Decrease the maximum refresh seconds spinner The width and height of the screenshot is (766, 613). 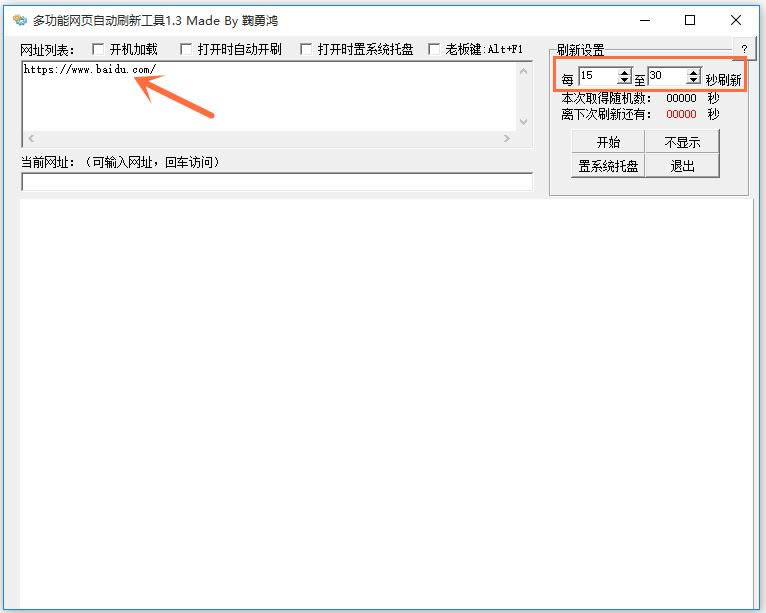pos(693,80)
